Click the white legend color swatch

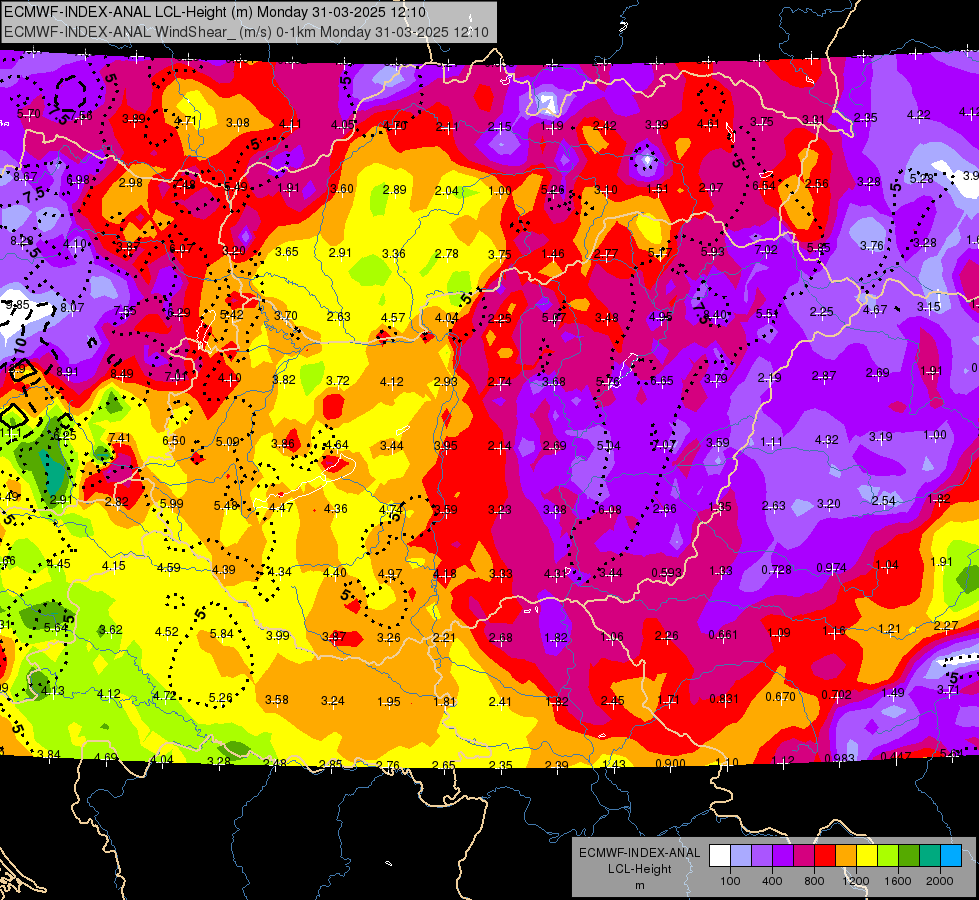pyautogui.click(x=720, y=856)
